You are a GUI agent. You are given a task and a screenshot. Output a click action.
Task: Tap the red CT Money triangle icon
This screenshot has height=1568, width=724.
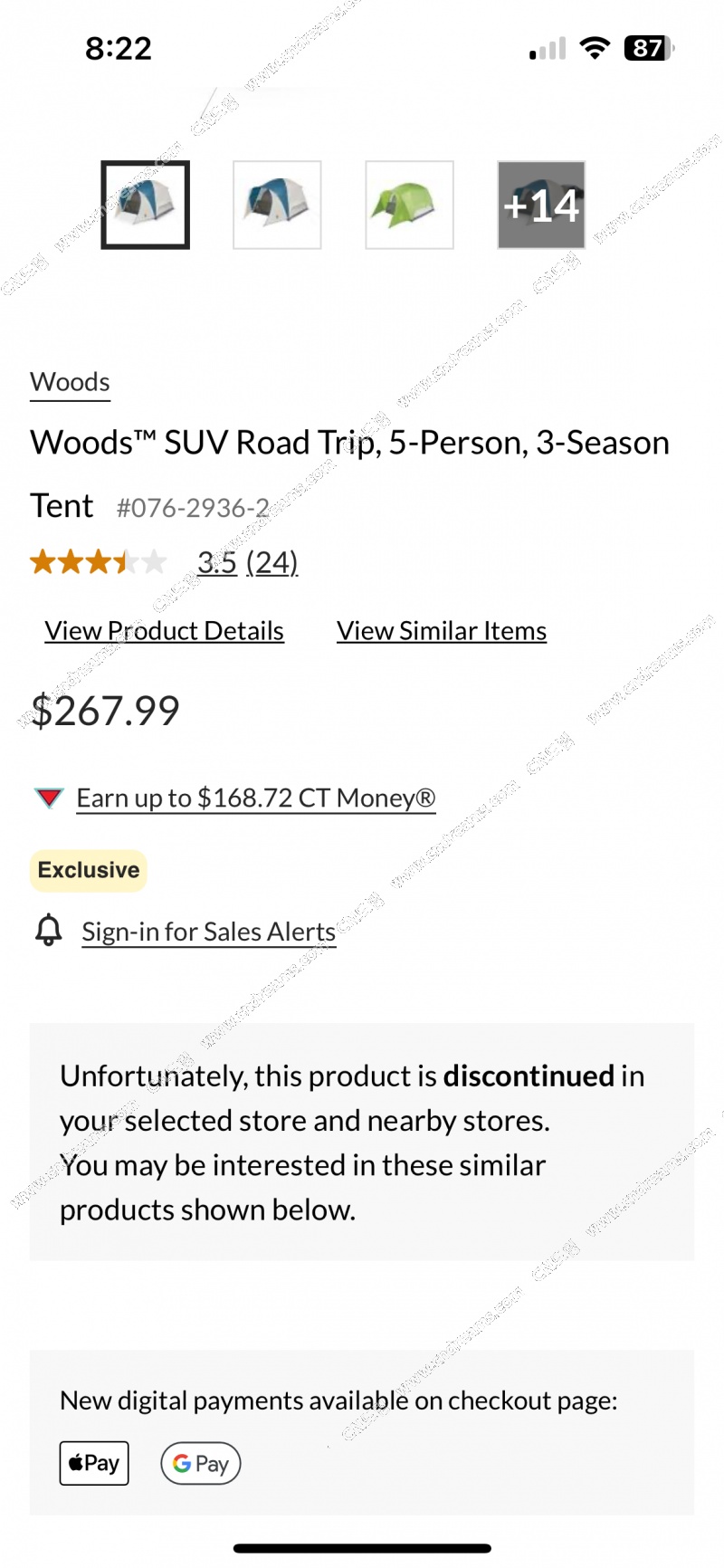[x=49, y=798]
